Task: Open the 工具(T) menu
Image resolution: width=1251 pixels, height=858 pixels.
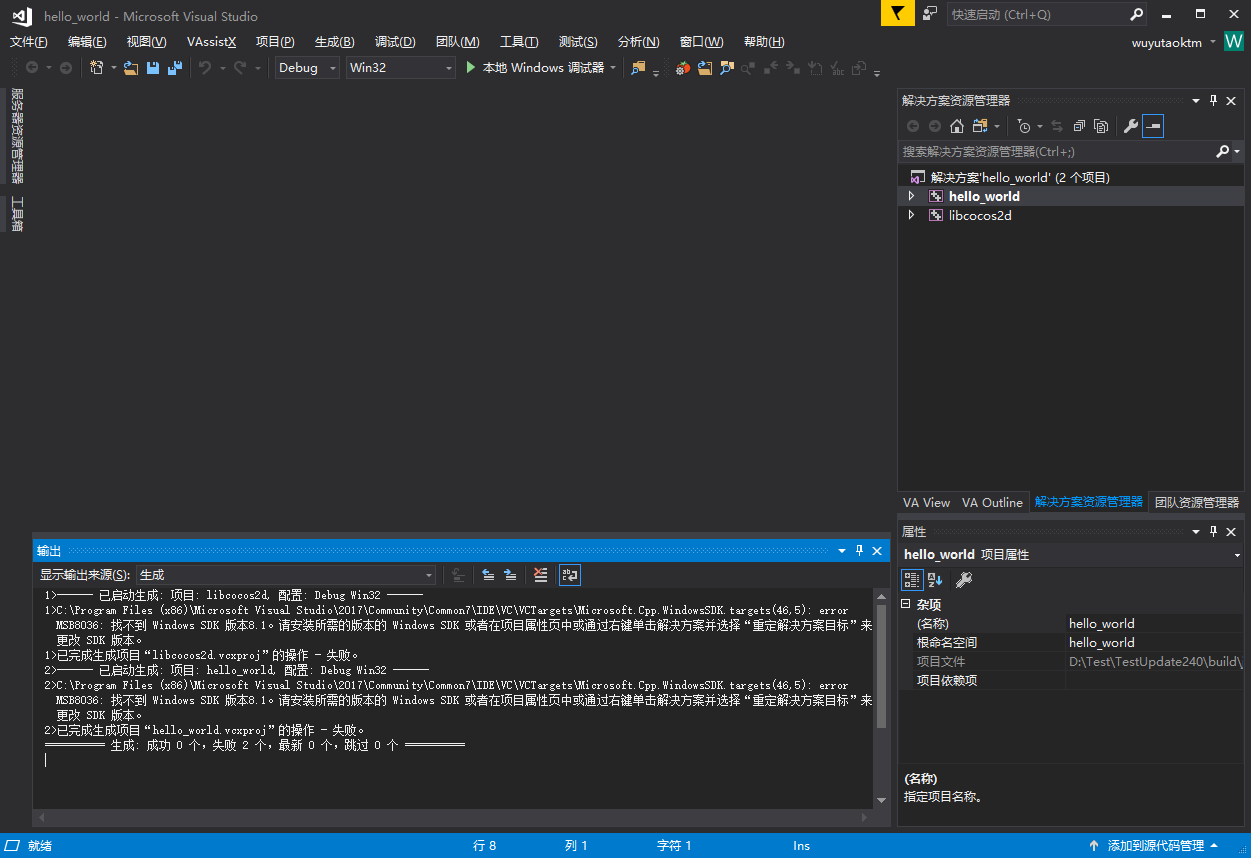Action: click(x=519, y=42)
